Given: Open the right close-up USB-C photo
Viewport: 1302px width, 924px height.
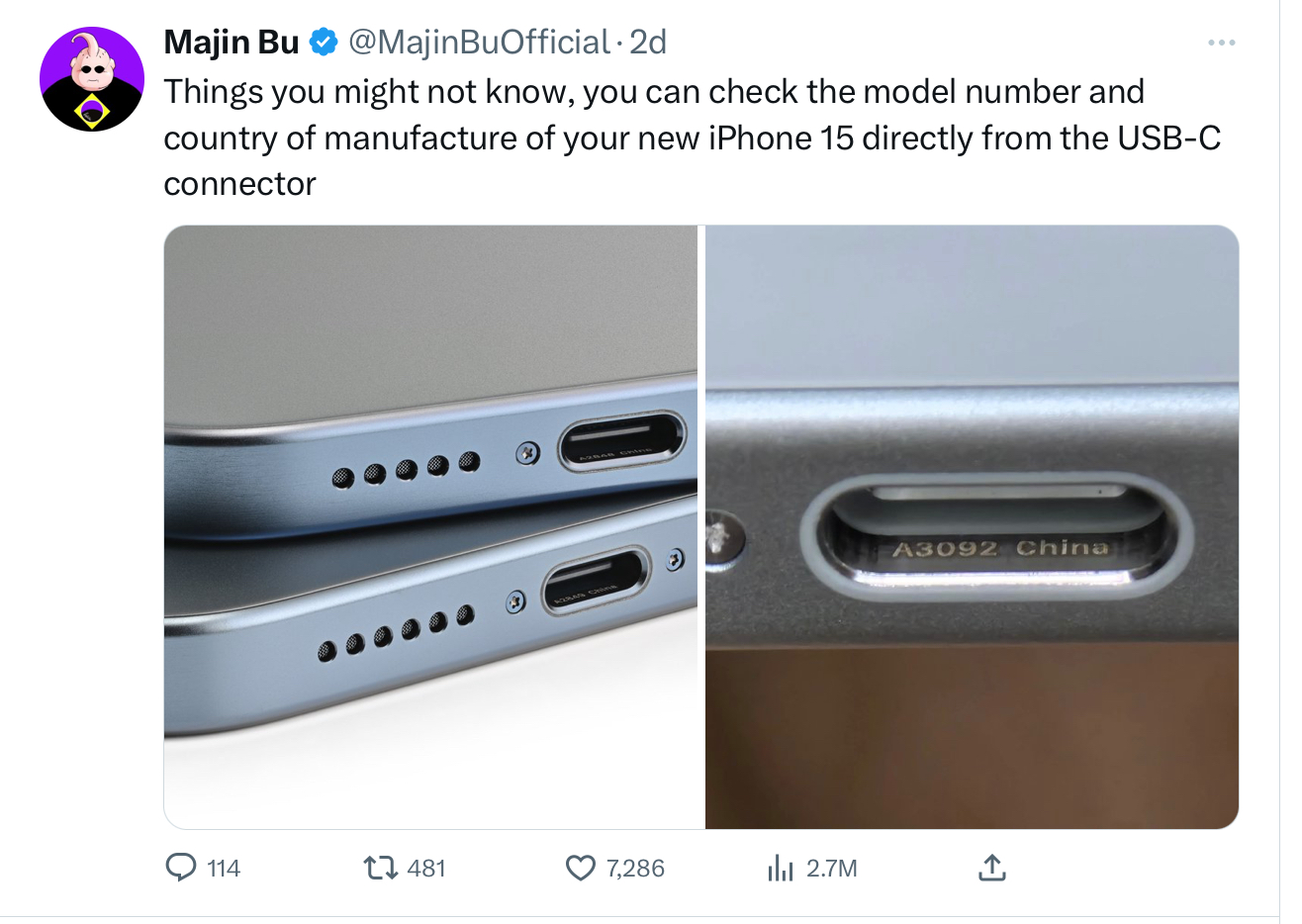Looking at the screenshot, I should tap(972, 527).
